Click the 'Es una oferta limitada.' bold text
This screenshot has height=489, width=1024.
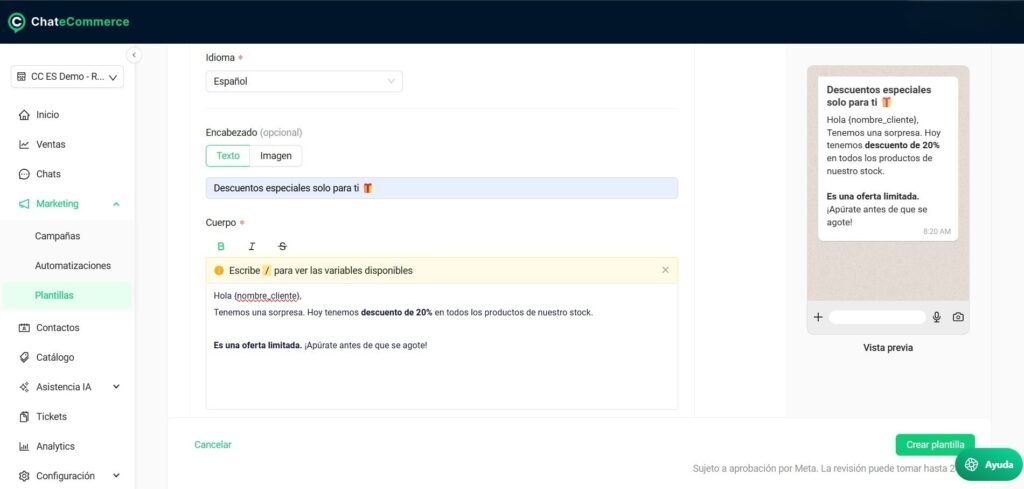pos(257,345)
